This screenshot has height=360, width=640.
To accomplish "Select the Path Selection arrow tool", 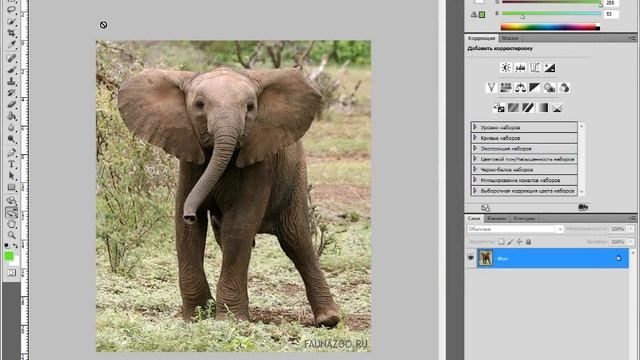I will pos(11,176).
